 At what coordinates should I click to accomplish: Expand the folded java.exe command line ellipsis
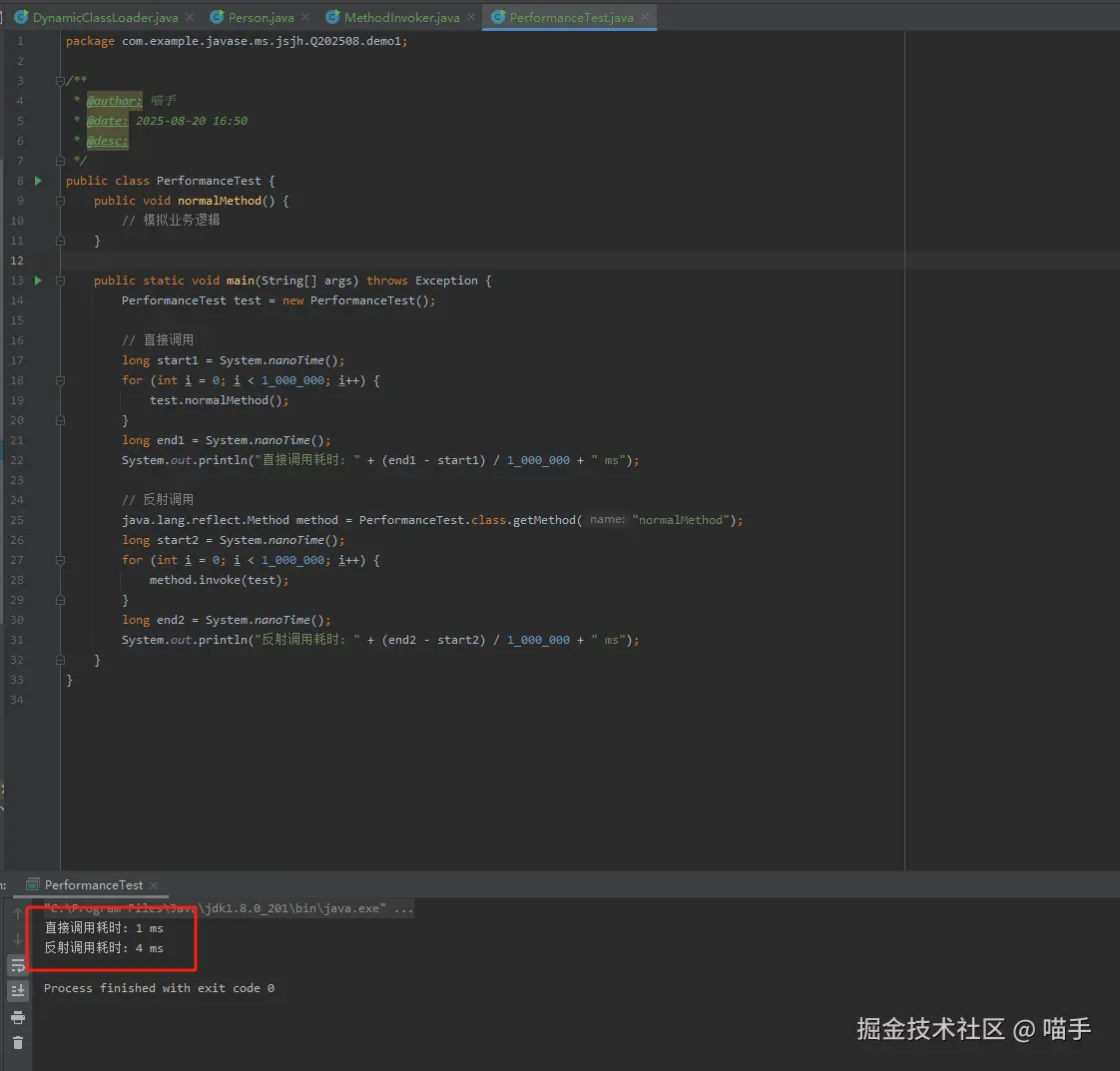[x=403, y=908]
